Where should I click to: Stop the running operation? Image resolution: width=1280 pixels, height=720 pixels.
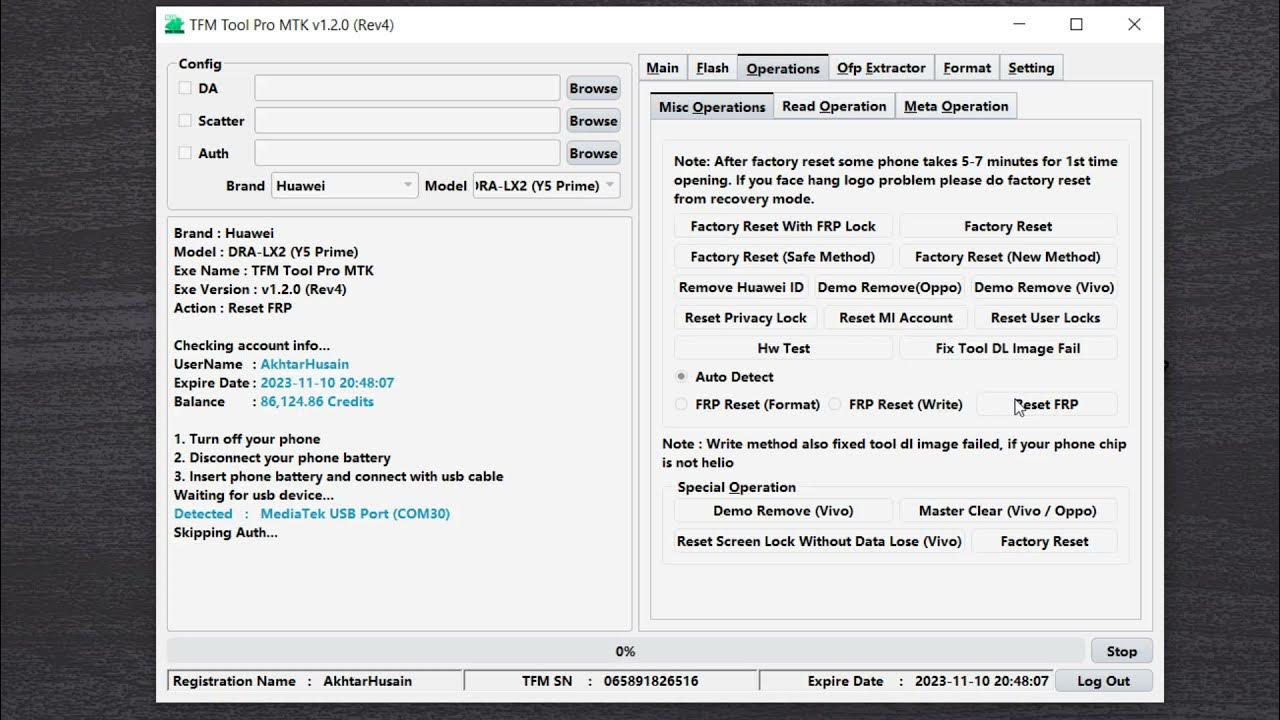(x=1122, y=651)
